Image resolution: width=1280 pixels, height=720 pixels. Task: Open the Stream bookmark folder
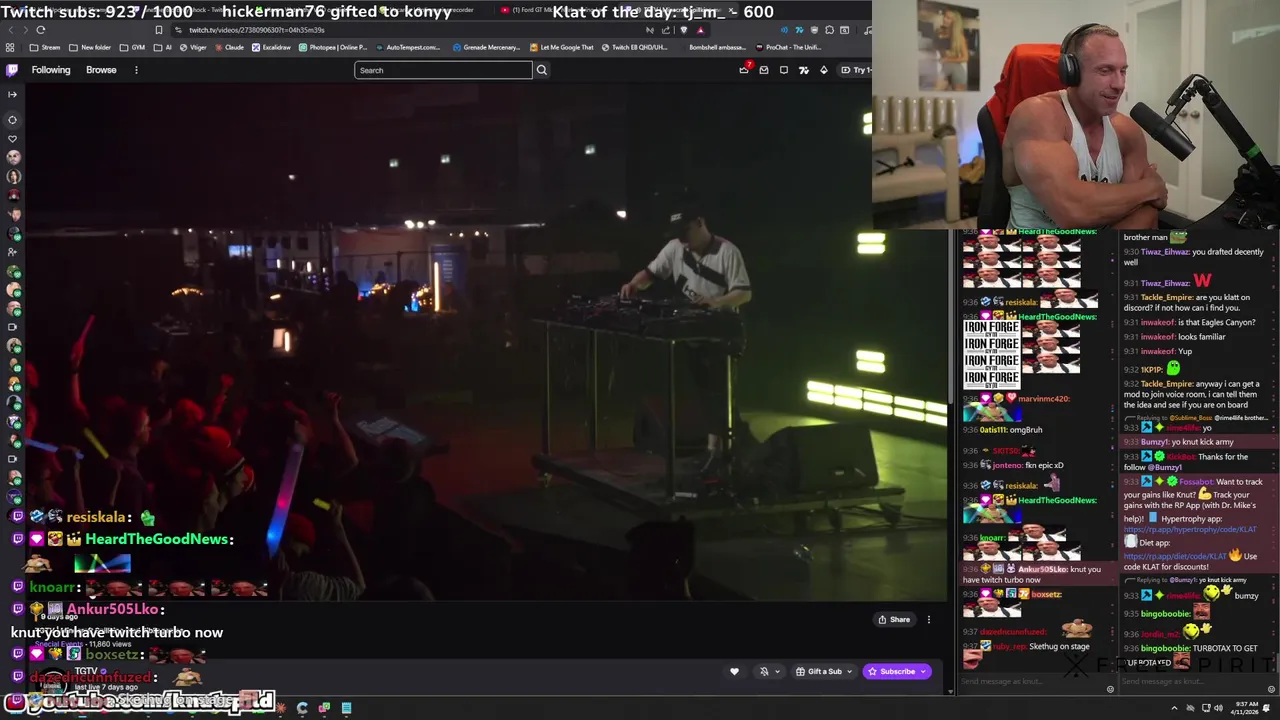pyautogui.click(x=45, y=47)
